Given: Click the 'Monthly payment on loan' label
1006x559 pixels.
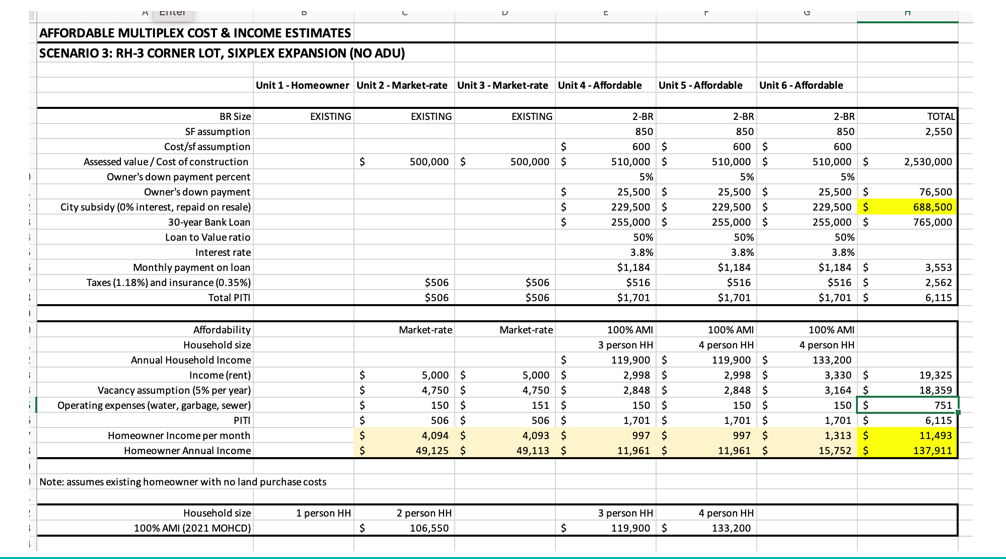Looking at the screenshot, I should click(x=192, y=268).
